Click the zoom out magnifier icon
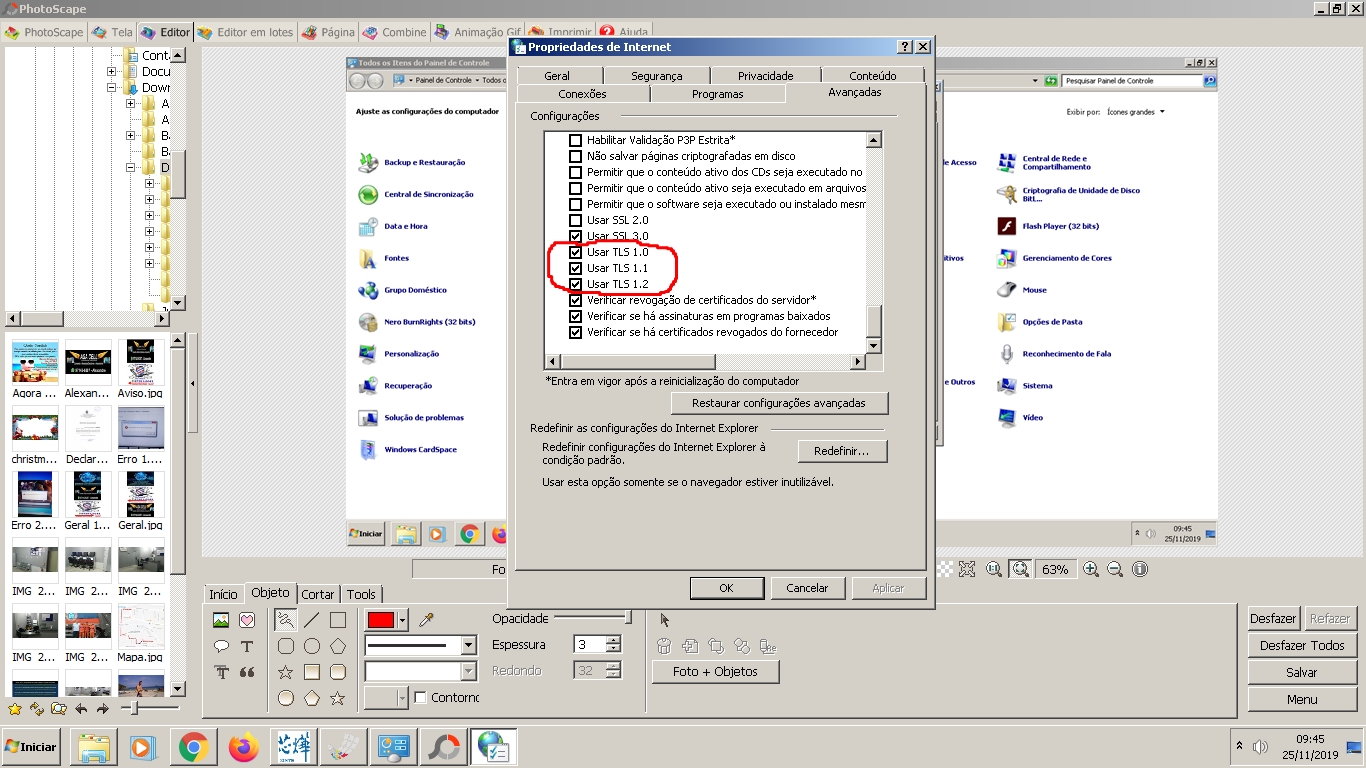This screenshot has width=1366, height=768. (1115, 569)
